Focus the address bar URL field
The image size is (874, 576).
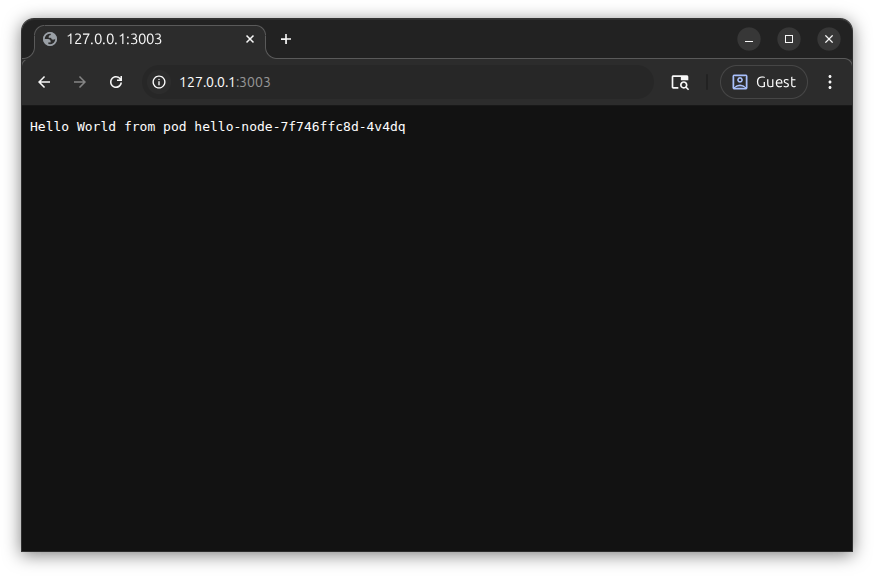tap(400, 82)
